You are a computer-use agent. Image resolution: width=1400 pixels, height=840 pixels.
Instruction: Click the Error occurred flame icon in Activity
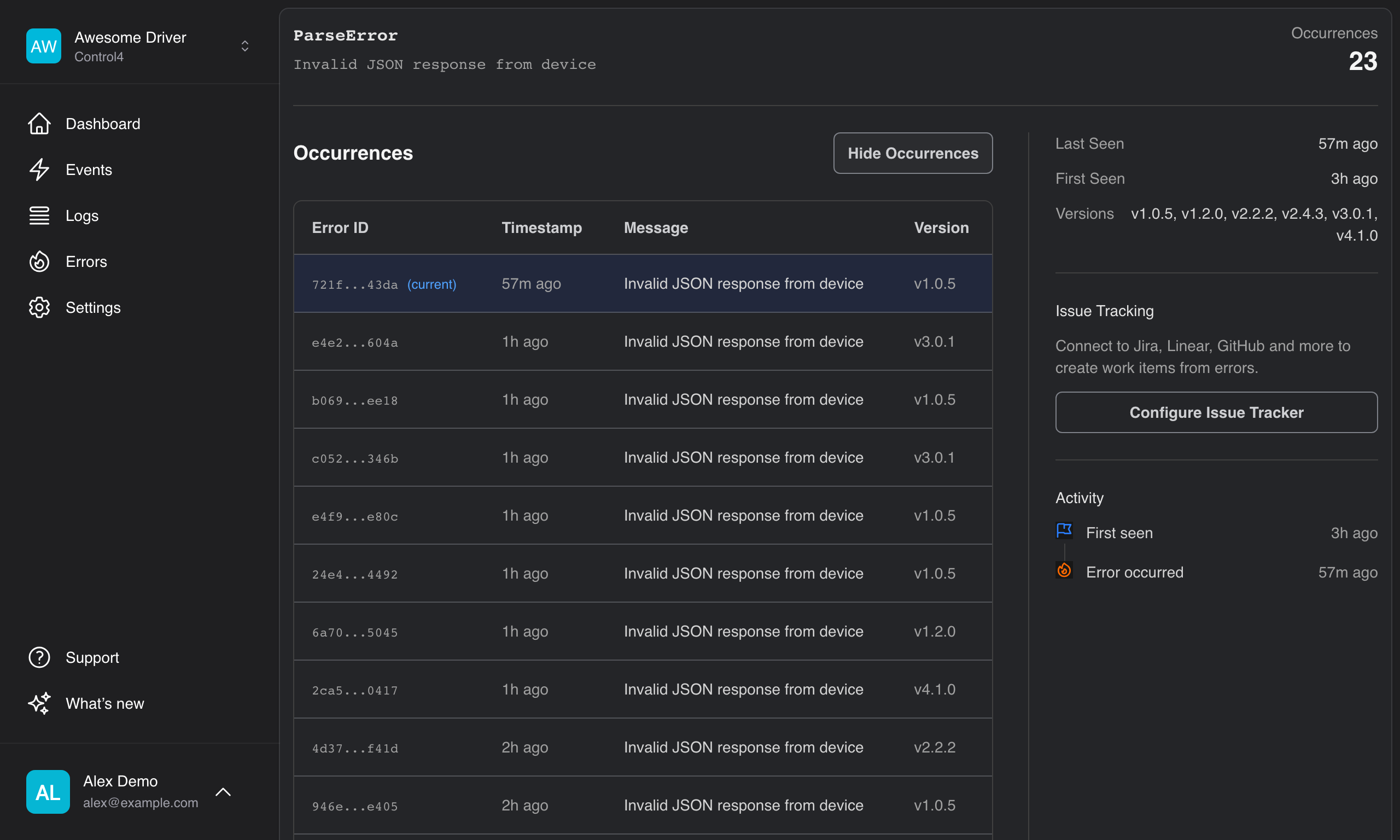point(1064,570)
